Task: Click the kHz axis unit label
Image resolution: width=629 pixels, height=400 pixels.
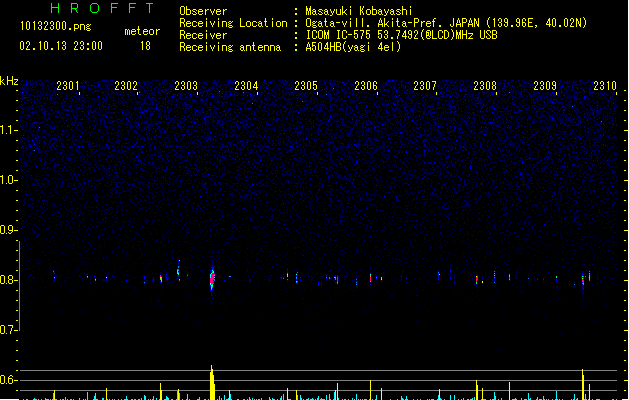Action: pos(9,81)
